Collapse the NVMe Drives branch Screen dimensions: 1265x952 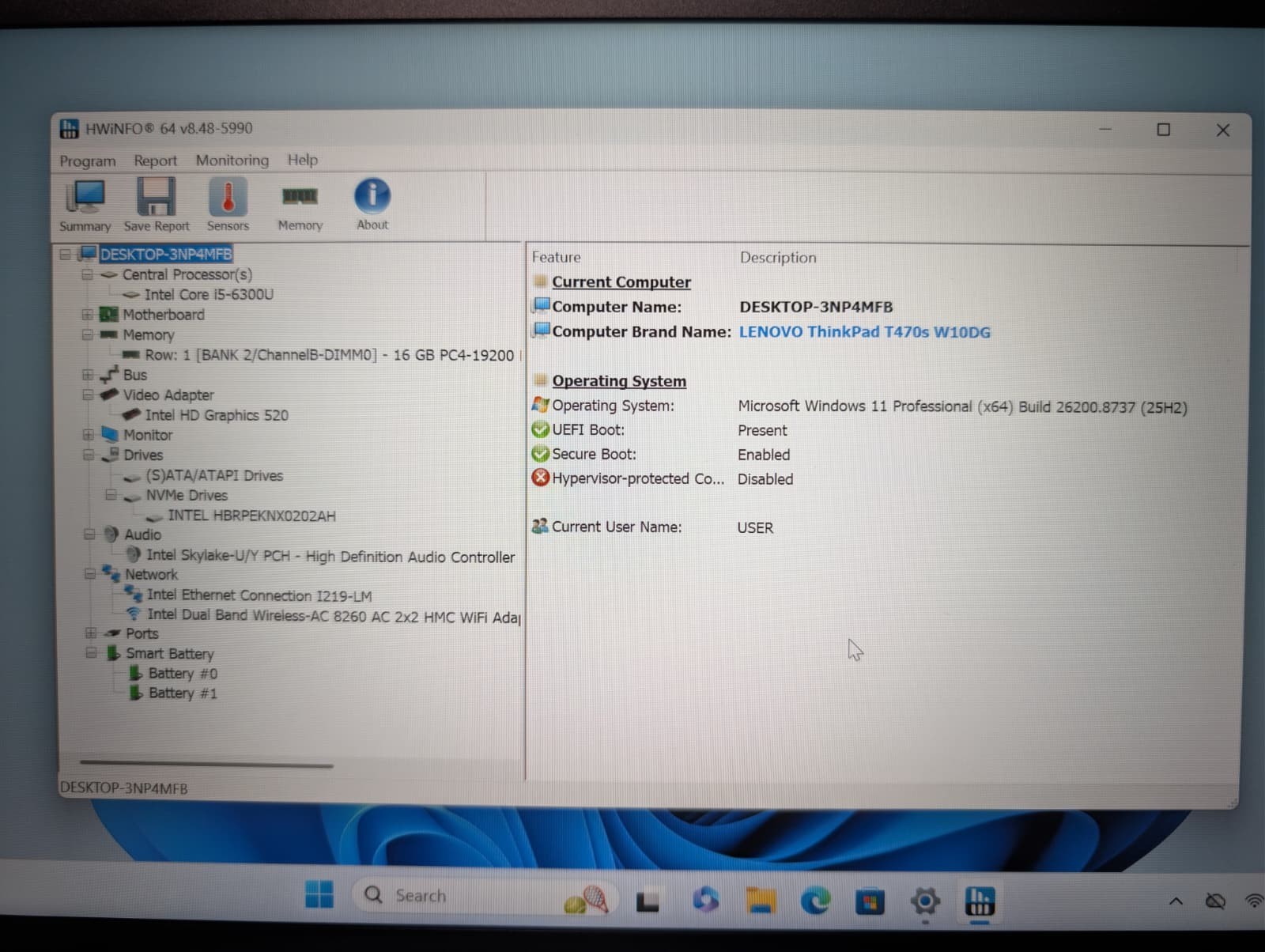click(111, 495)
